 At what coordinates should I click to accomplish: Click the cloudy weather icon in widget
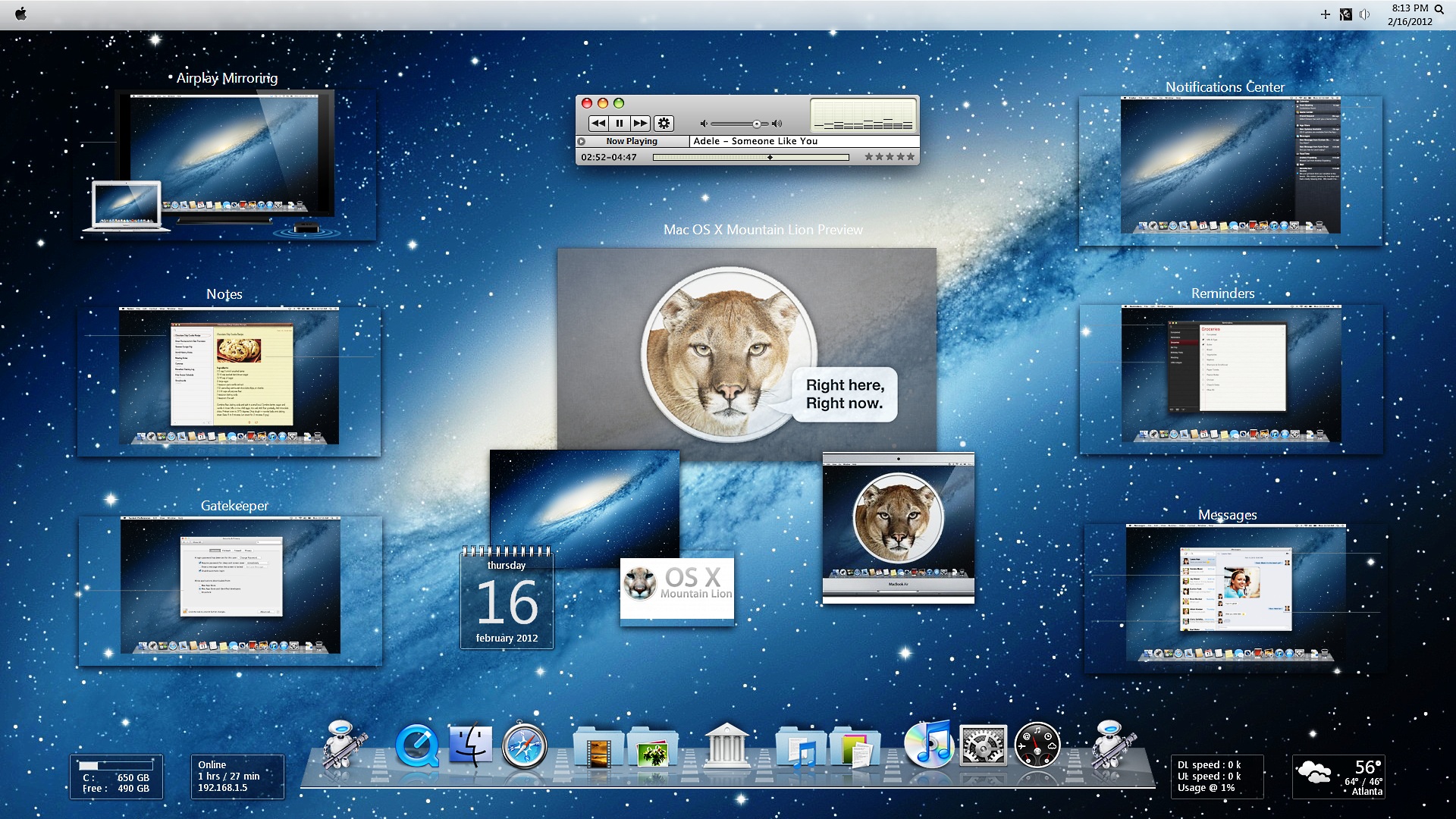point(1314,773)
